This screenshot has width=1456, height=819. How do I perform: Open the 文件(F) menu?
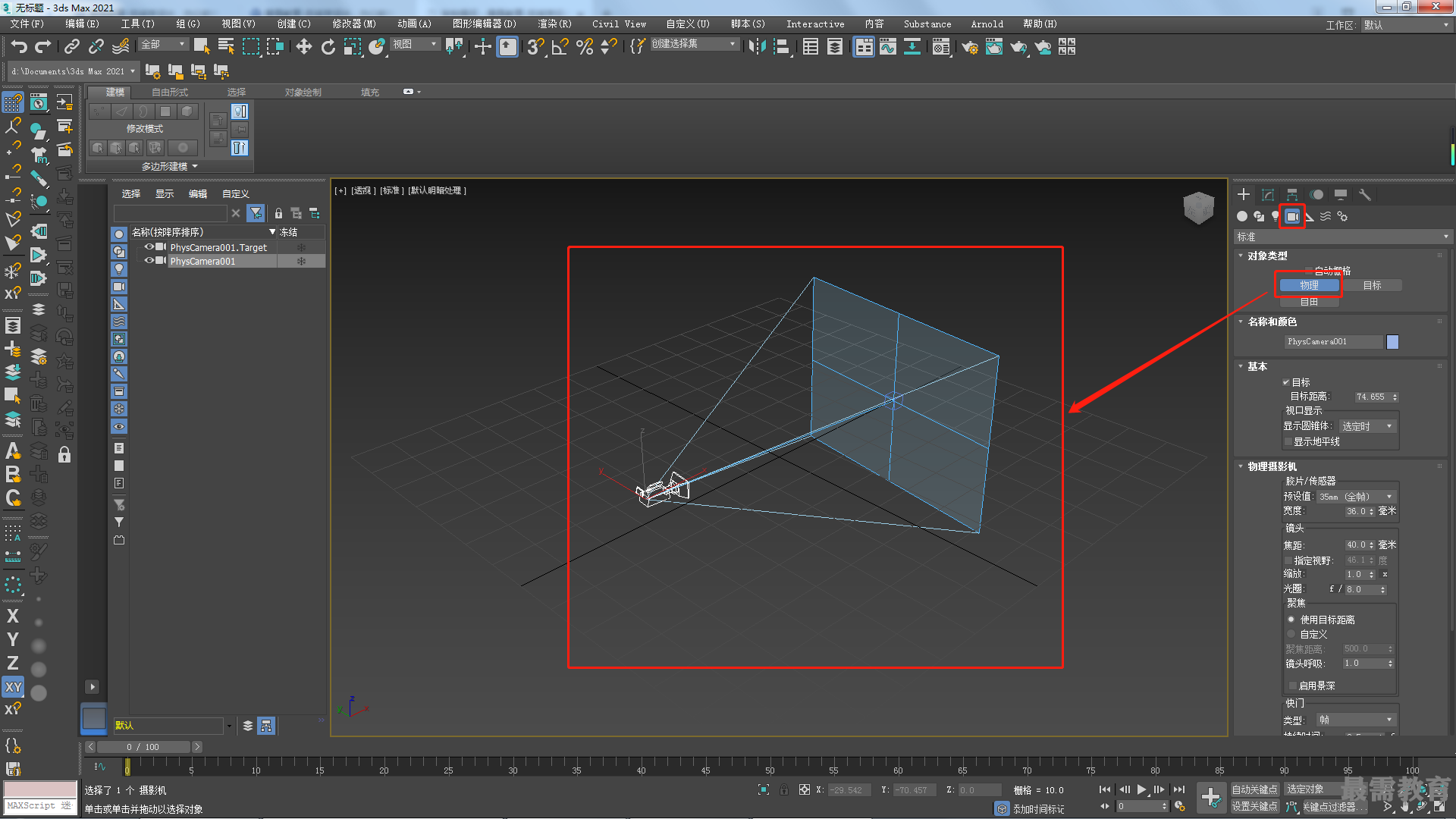[27, 24]
